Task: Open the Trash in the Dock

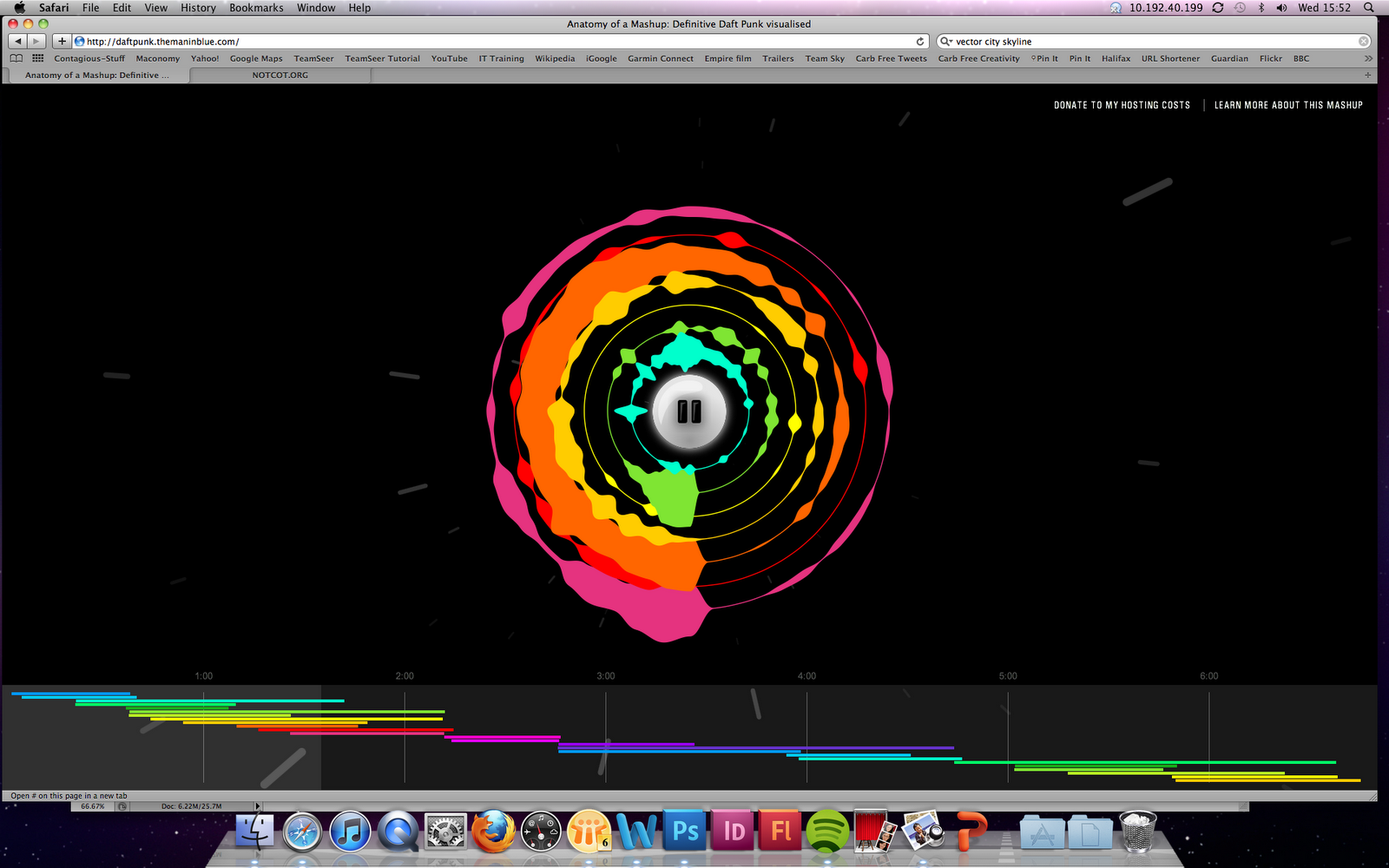Action: click(1137, 832)
